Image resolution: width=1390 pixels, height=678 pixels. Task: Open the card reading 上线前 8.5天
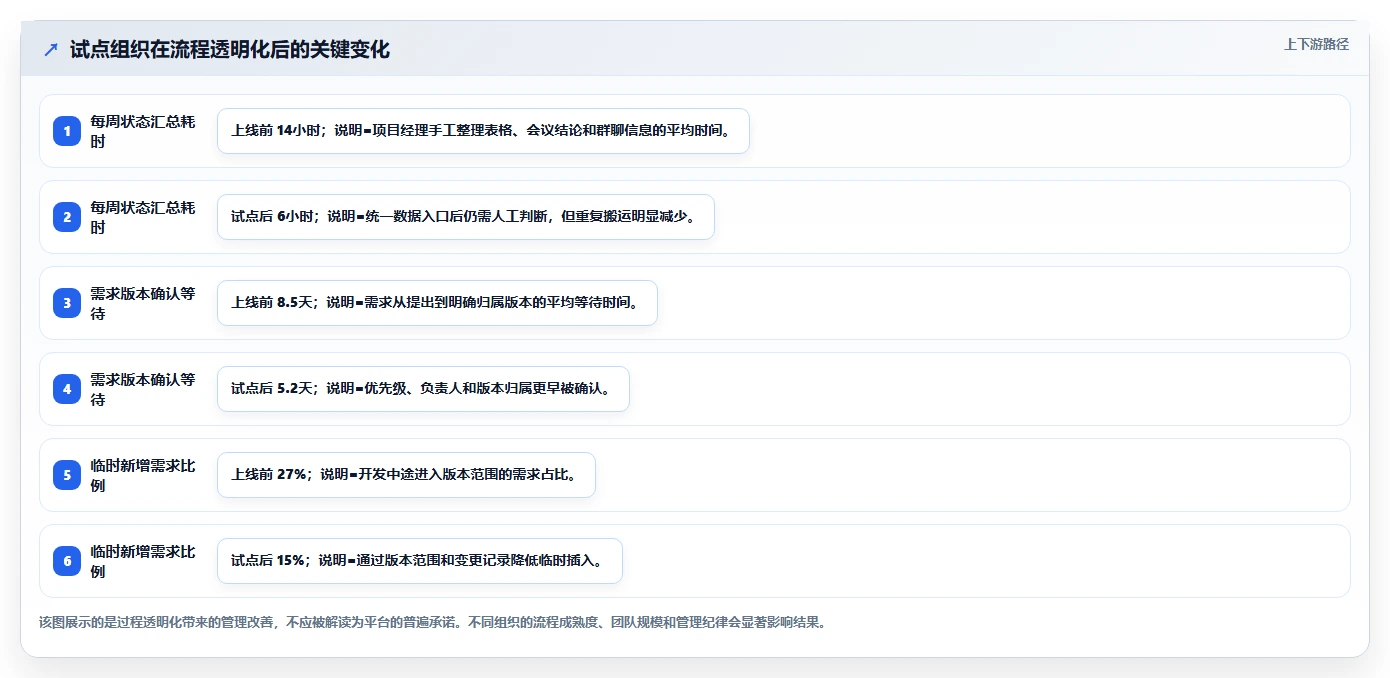(x=437, y=303)
